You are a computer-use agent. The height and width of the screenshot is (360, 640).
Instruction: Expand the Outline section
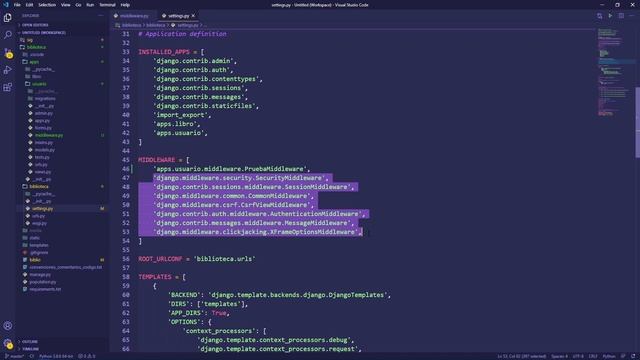pos(29,341)
